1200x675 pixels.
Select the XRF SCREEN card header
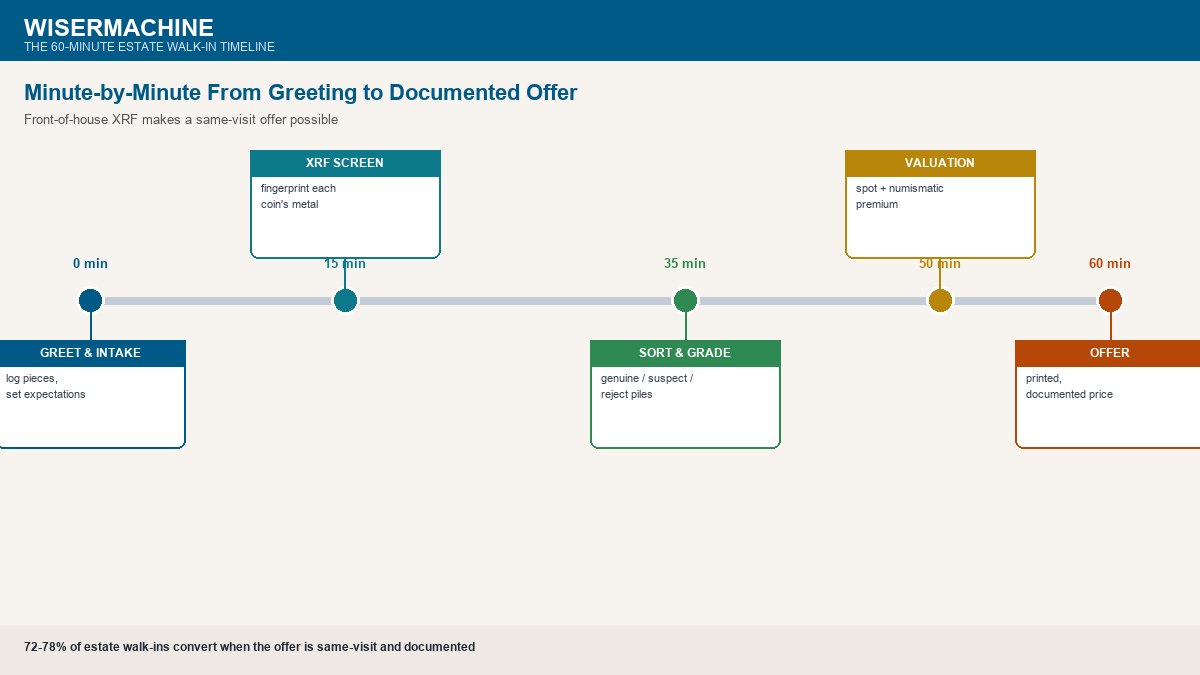click(x=345, y=163)
